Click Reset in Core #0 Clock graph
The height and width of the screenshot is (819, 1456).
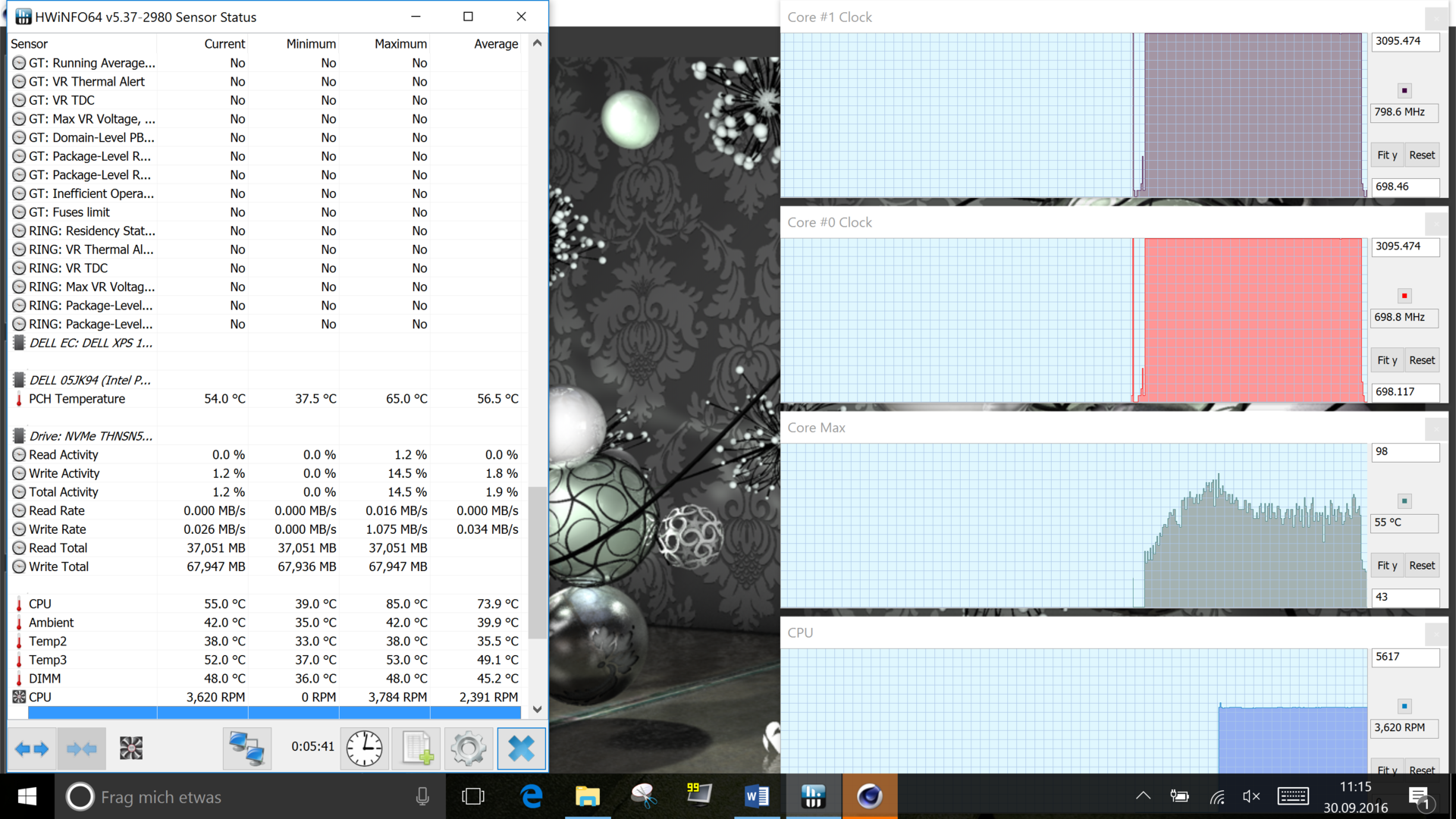click(1422, 360)
